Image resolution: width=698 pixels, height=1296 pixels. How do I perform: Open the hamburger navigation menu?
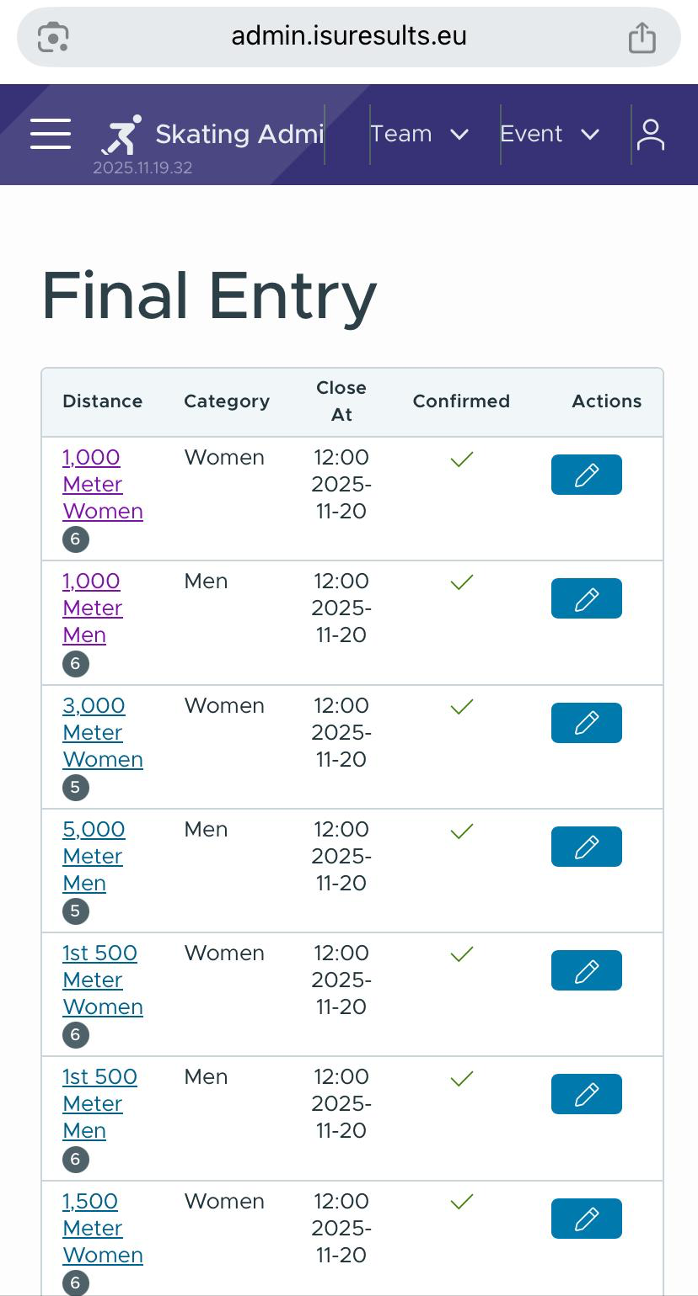point(50,134)
